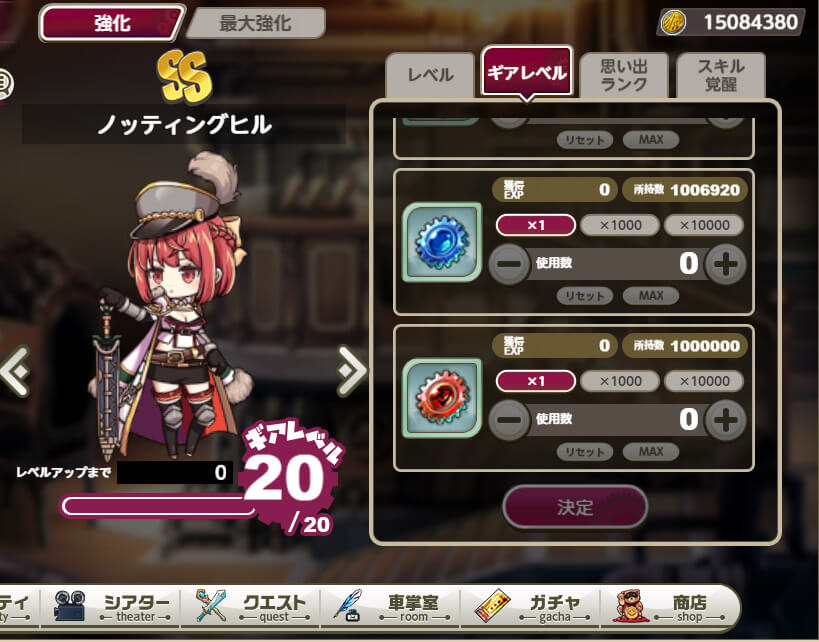Show previous character with left chevron
Viewport: 819px width, 642px height.
pos(16,371)
